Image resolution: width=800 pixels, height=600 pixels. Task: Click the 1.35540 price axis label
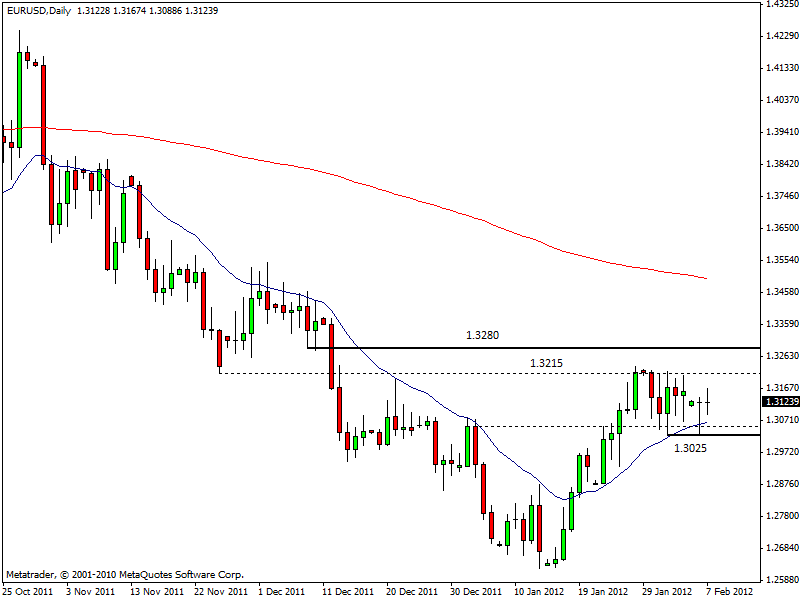pos(779,260)
